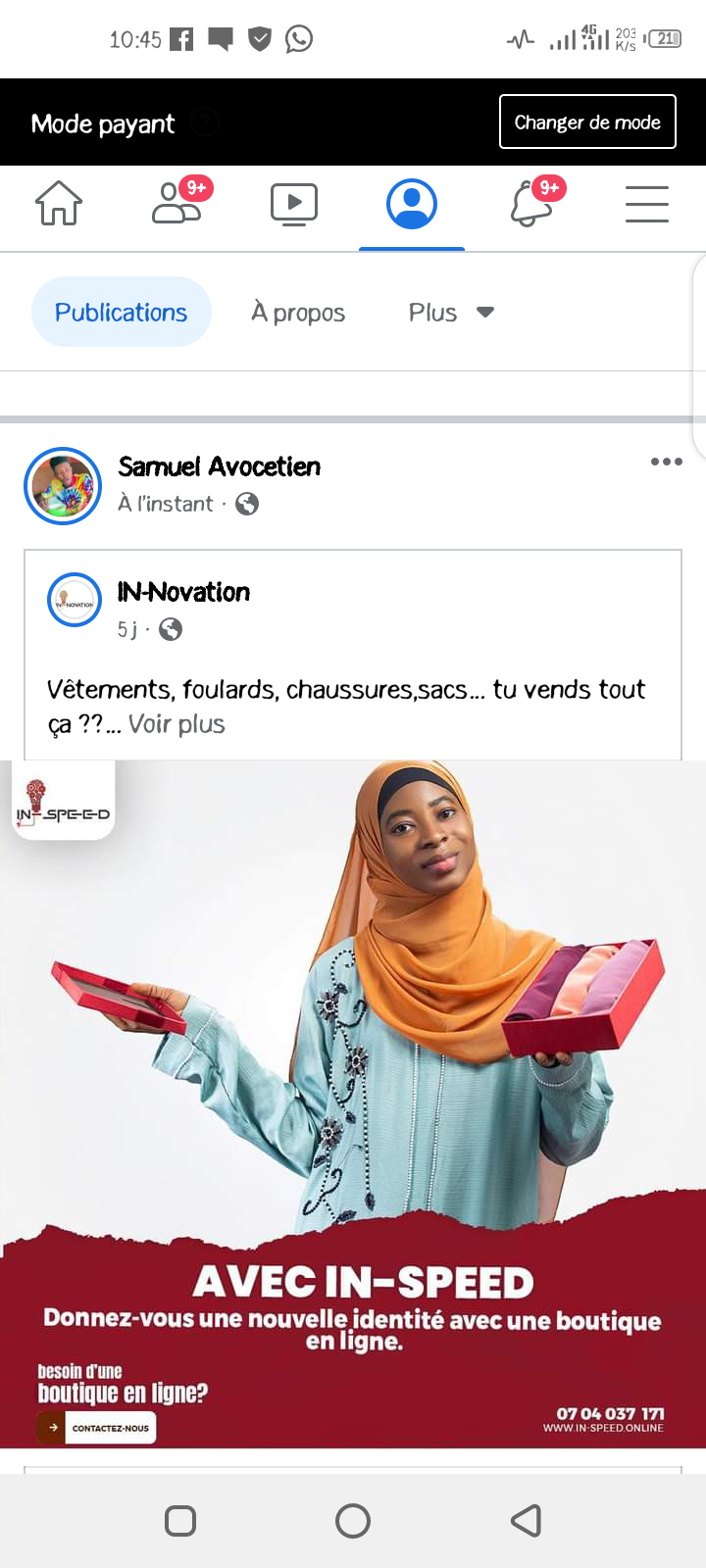Tap the IN-Novation page avatar
706x1568 pixels.
(x=75, y=600)
